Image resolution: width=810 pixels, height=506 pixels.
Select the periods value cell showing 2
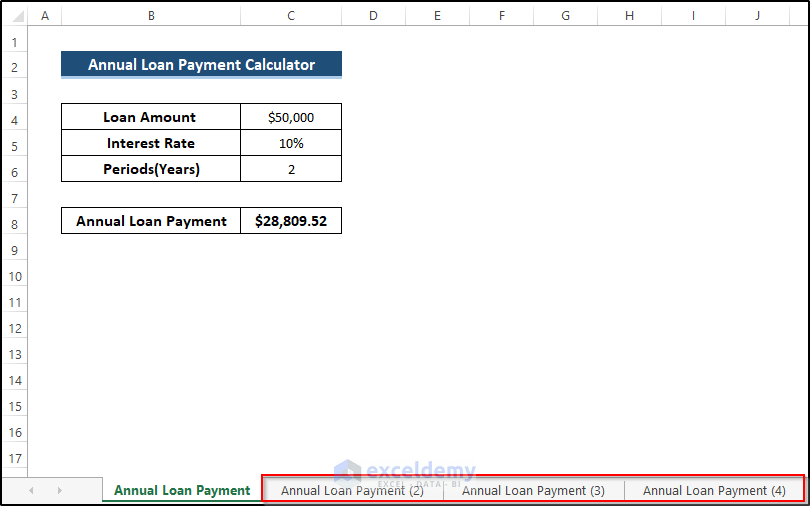tap(291, 169)
